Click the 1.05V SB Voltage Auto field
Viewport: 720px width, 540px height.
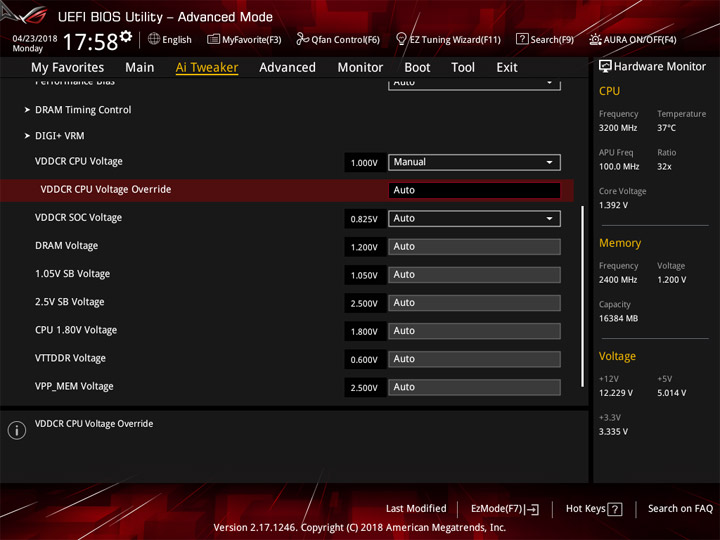pos(474,275)
